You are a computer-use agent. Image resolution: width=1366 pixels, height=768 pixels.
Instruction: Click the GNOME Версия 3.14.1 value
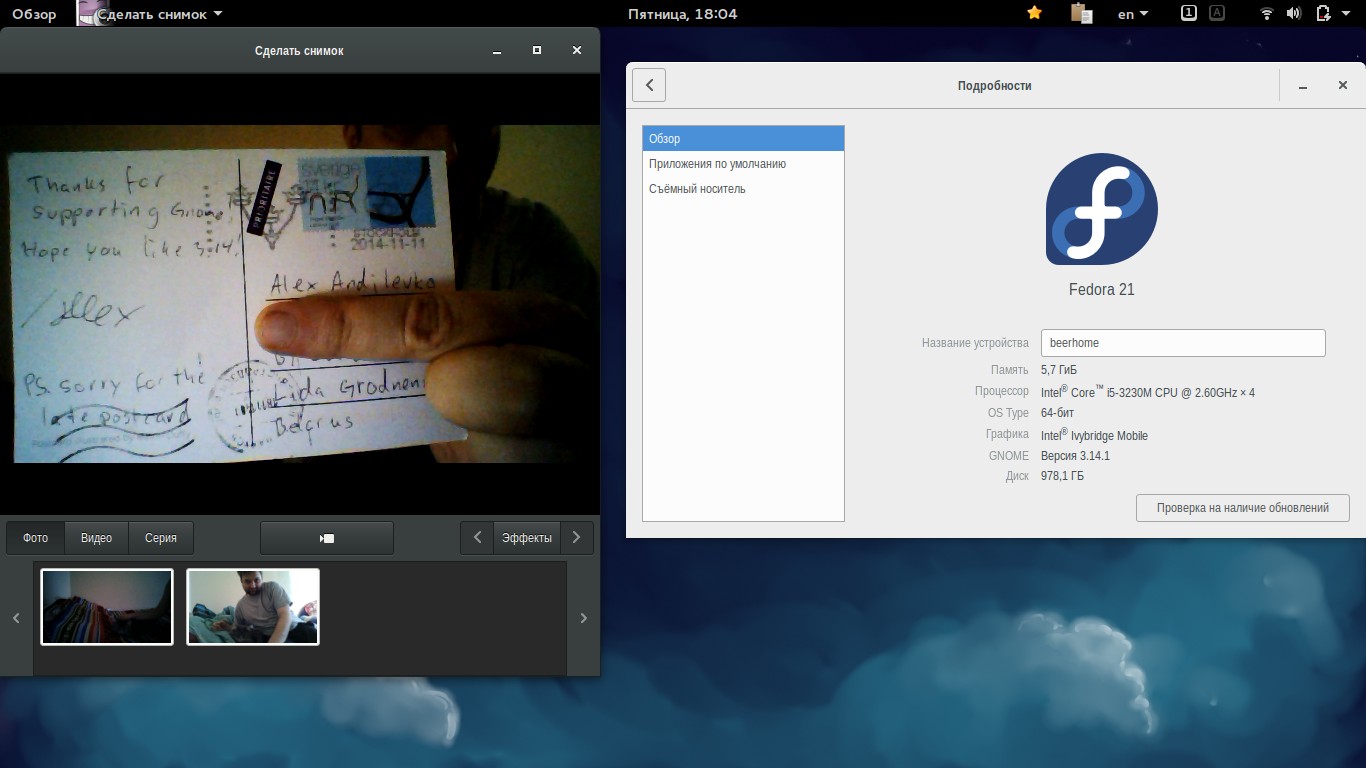1075,456
